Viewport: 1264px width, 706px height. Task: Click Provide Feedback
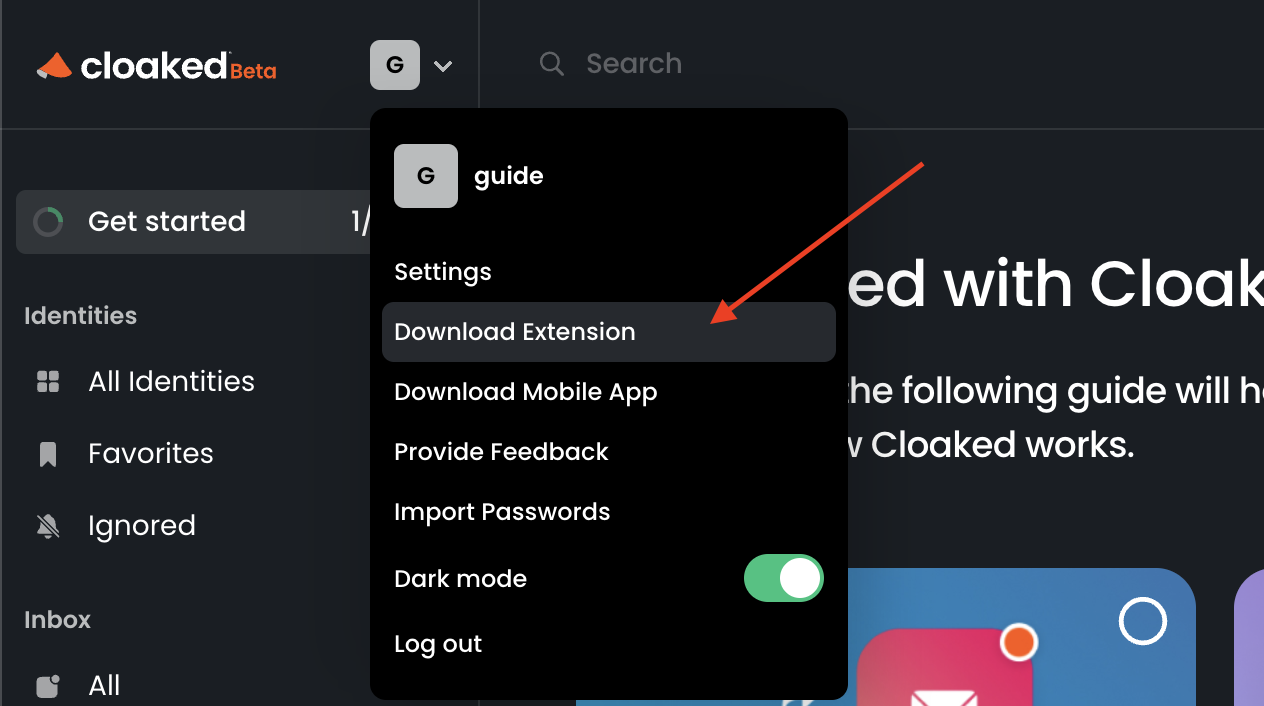501,452
